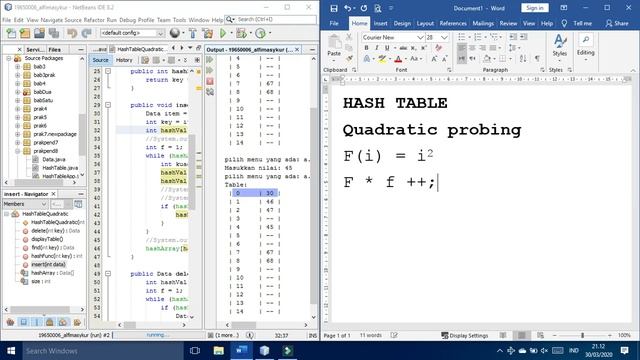Open the Insert tab in Word

tap(380, 24)
